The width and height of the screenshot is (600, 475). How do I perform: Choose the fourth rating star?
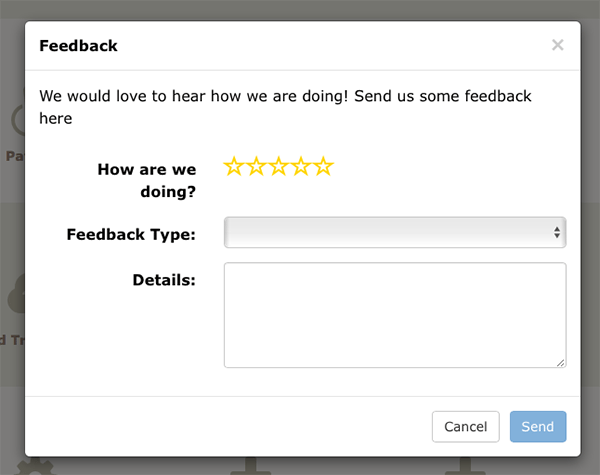301,166
